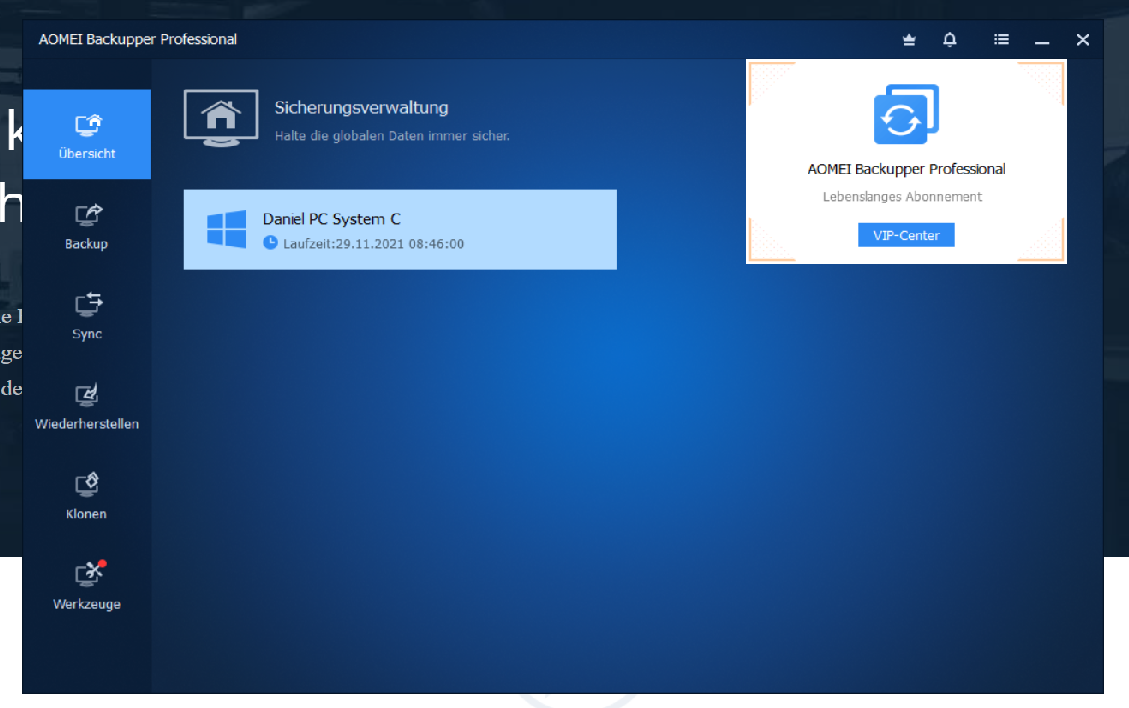1129x708 pixels.
Task: Open the Werkzeuge tools section
Action: 86,586
